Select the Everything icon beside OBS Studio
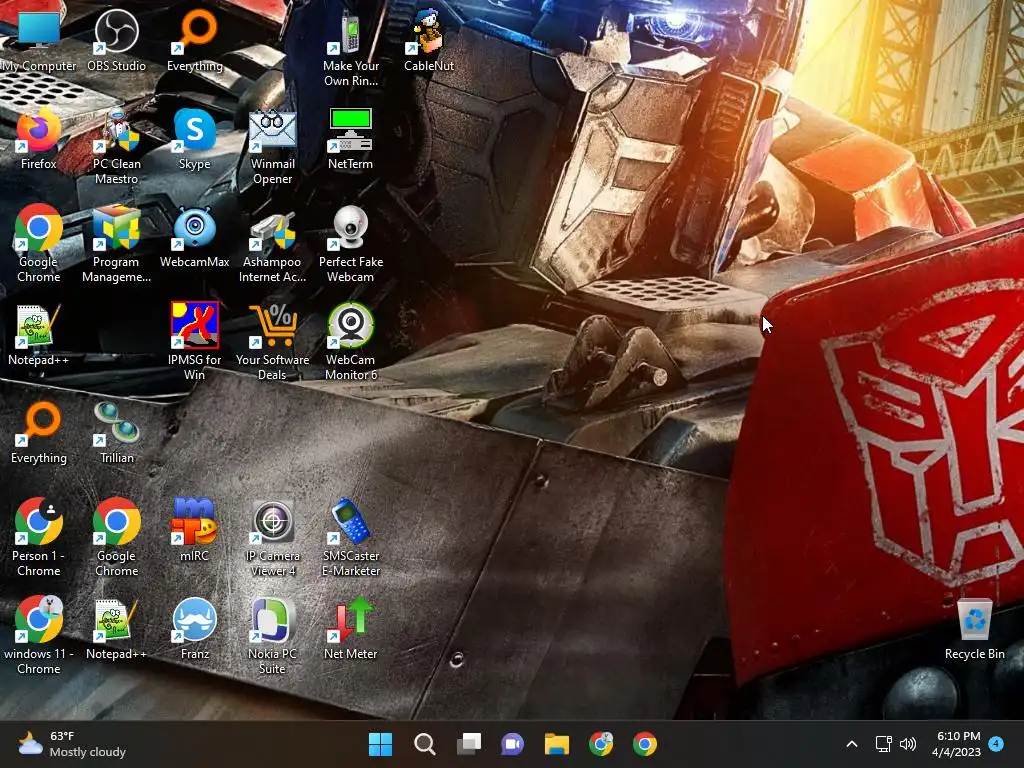 click(195, 39)
